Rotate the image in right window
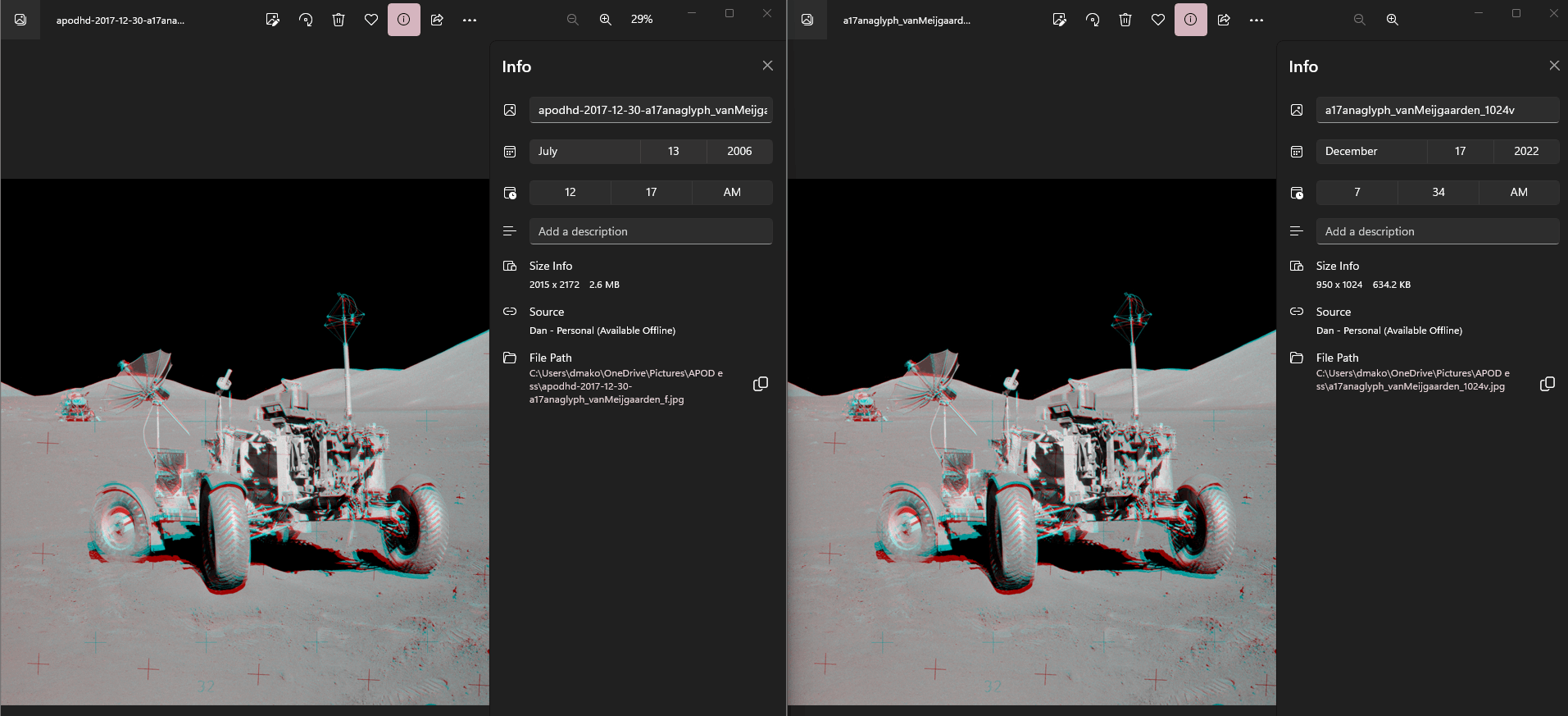This screenshot has height=716, width=1568. [x=1093, y=20]
